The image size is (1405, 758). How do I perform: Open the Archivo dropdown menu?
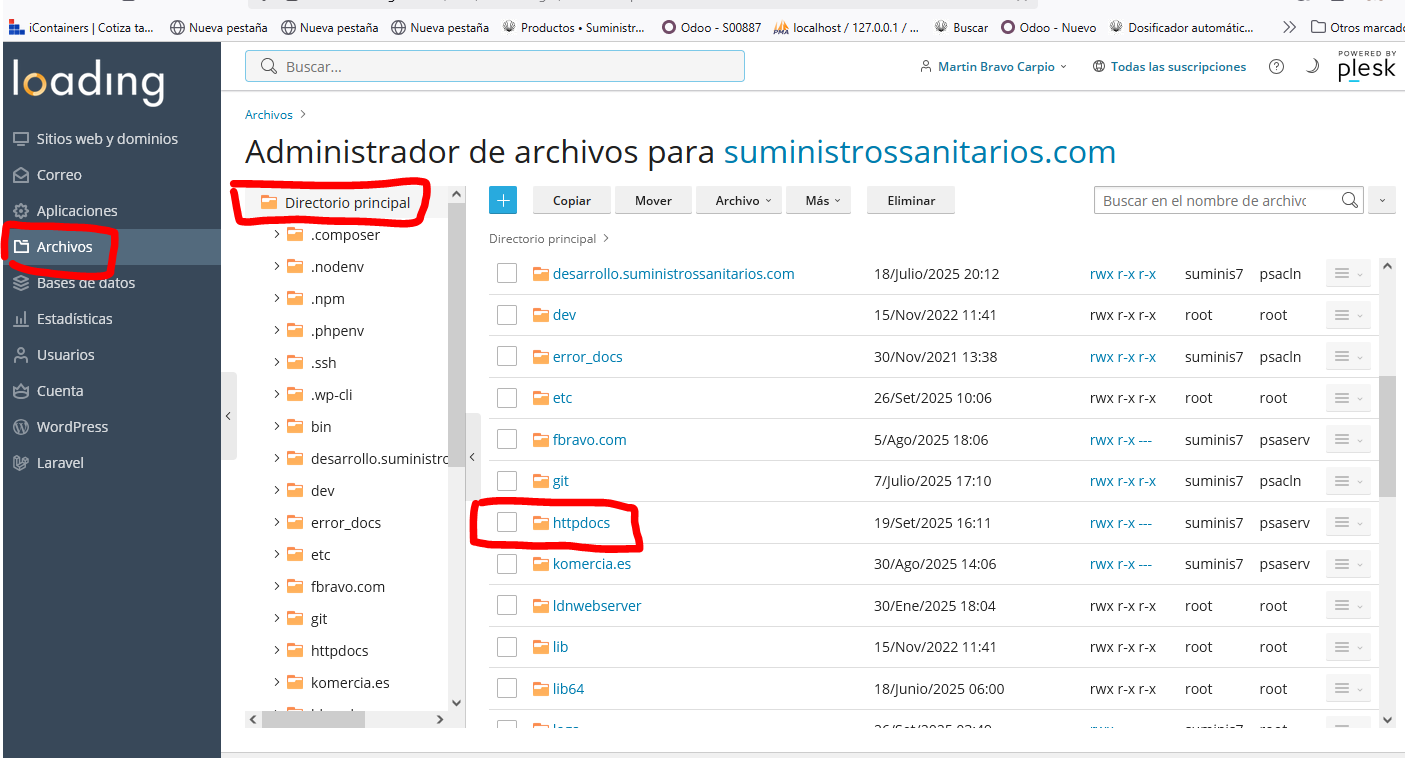[738, 200]
